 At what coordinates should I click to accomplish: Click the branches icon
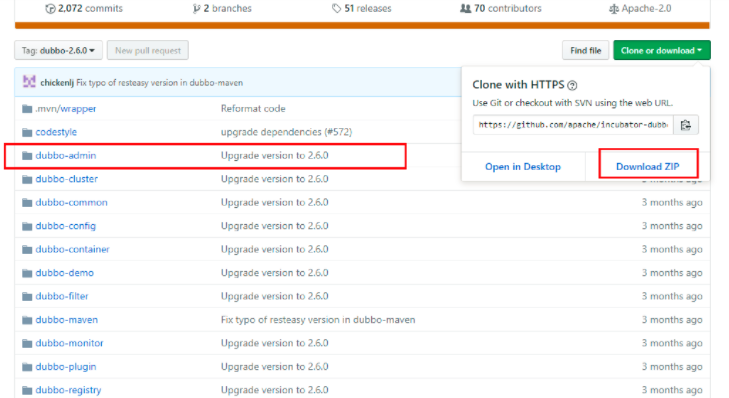[x=197, y=8]
